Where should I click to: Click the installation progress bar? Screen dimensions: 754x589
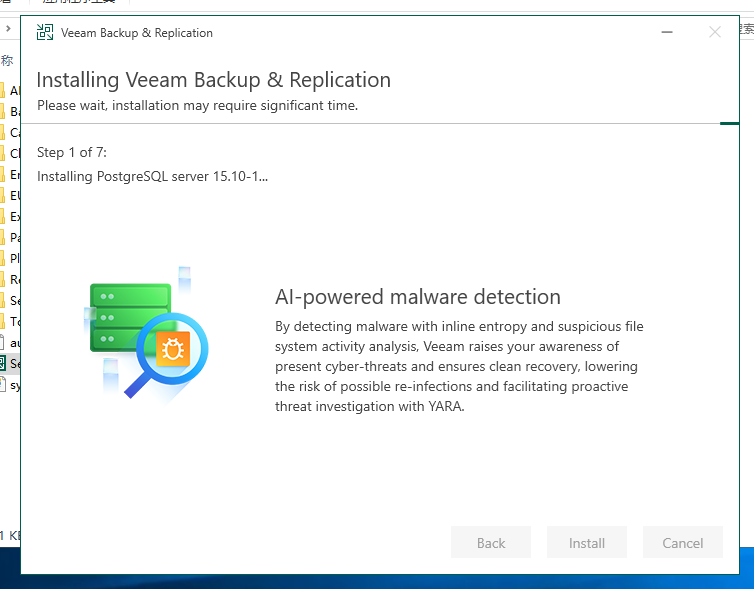[x=380, y=124]
